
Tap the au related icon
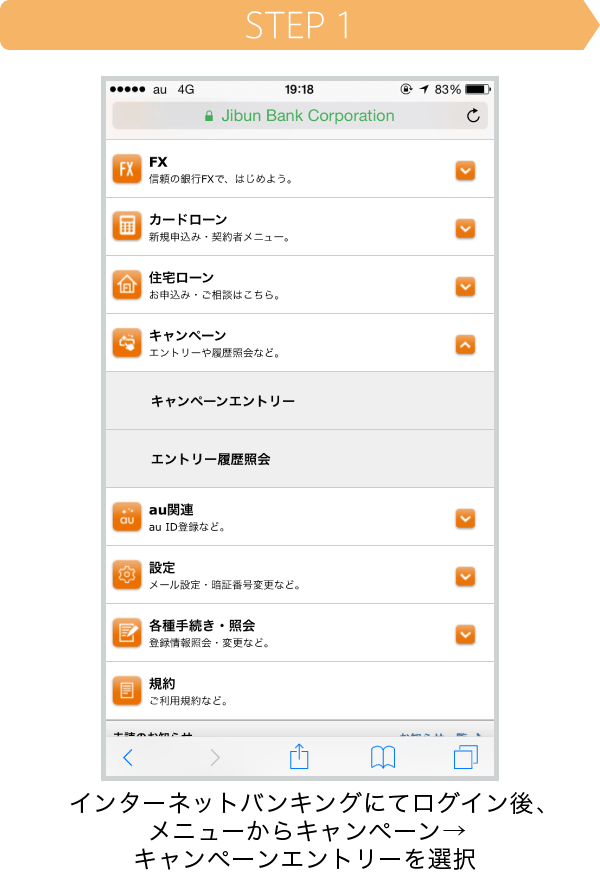point(127,517)
